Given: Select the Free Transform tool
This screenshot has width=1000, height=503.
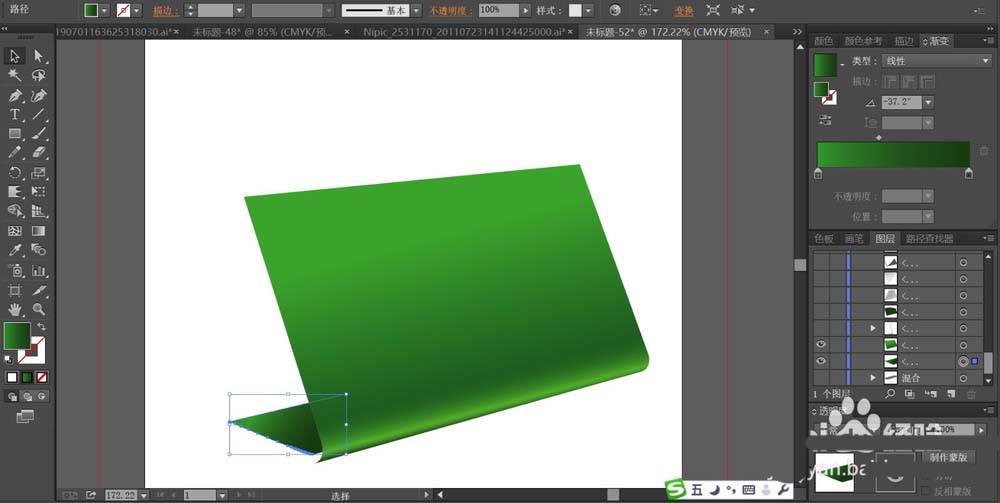Looking at the screenshot, I should click(x=39, y=192).
